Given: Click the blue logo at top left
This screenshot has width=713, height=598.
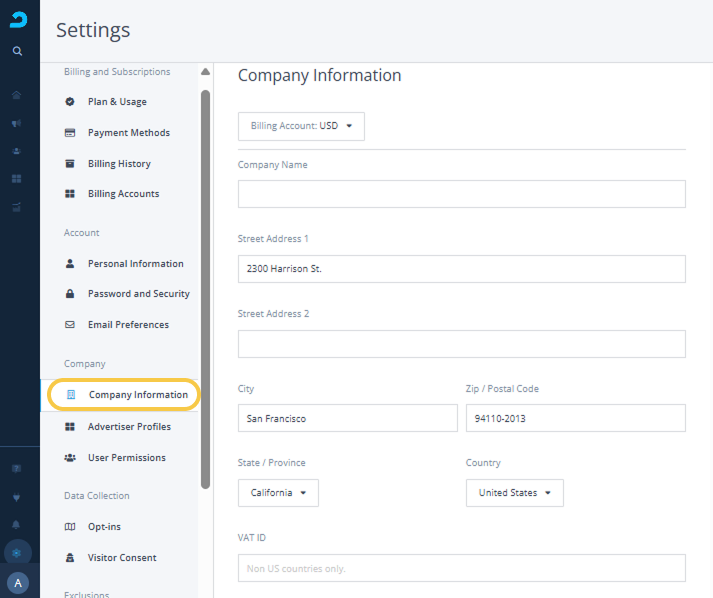Looking at the screenshot, I should pyautogui.click(x=18, y=19).
